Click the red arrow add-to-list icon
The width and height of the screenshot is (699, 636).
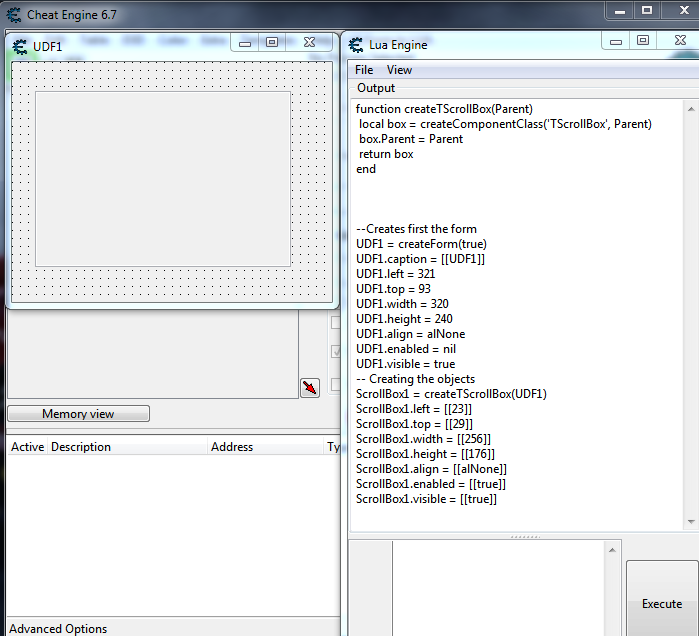point(309,387)
